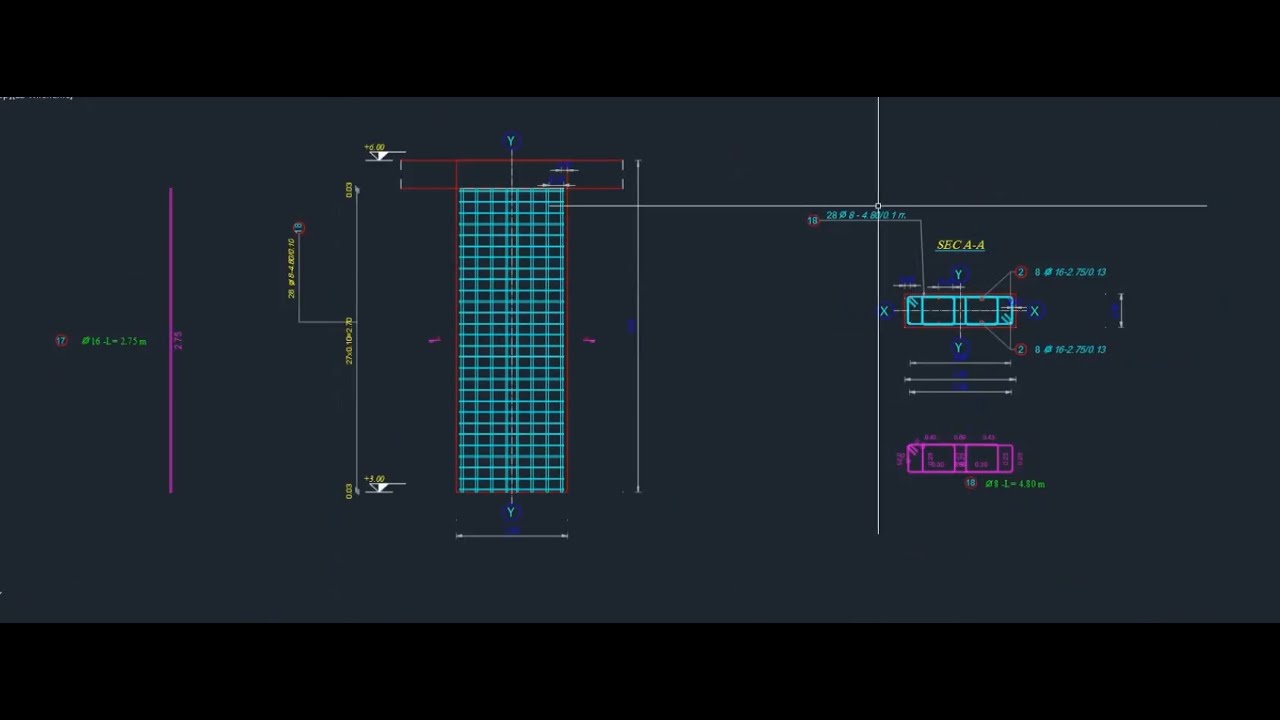Select the horizontal dimension line below the elevation
Viewport: 1280px width, 720px height.
[512, 536]
